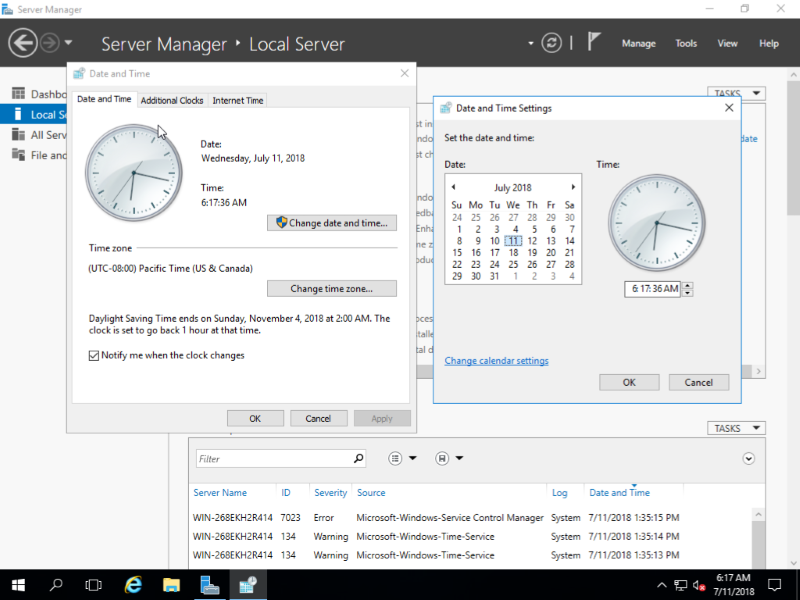Open the Tools menu
This screenshot has width=800, height=600.
pos(686,43)
